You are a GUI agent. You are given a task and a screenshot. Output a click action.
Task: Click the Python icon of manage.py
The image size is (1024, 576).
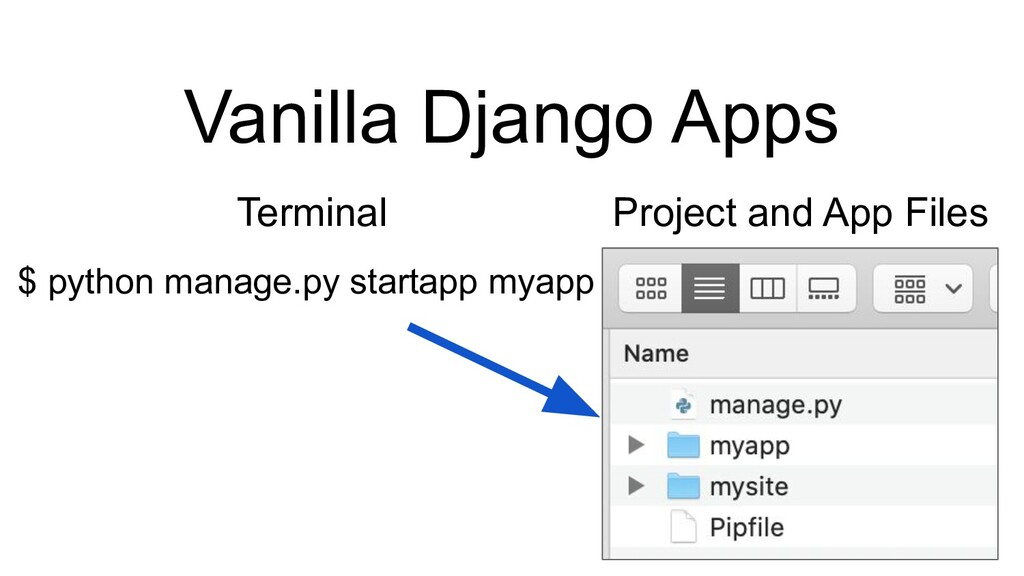point(683,406)
